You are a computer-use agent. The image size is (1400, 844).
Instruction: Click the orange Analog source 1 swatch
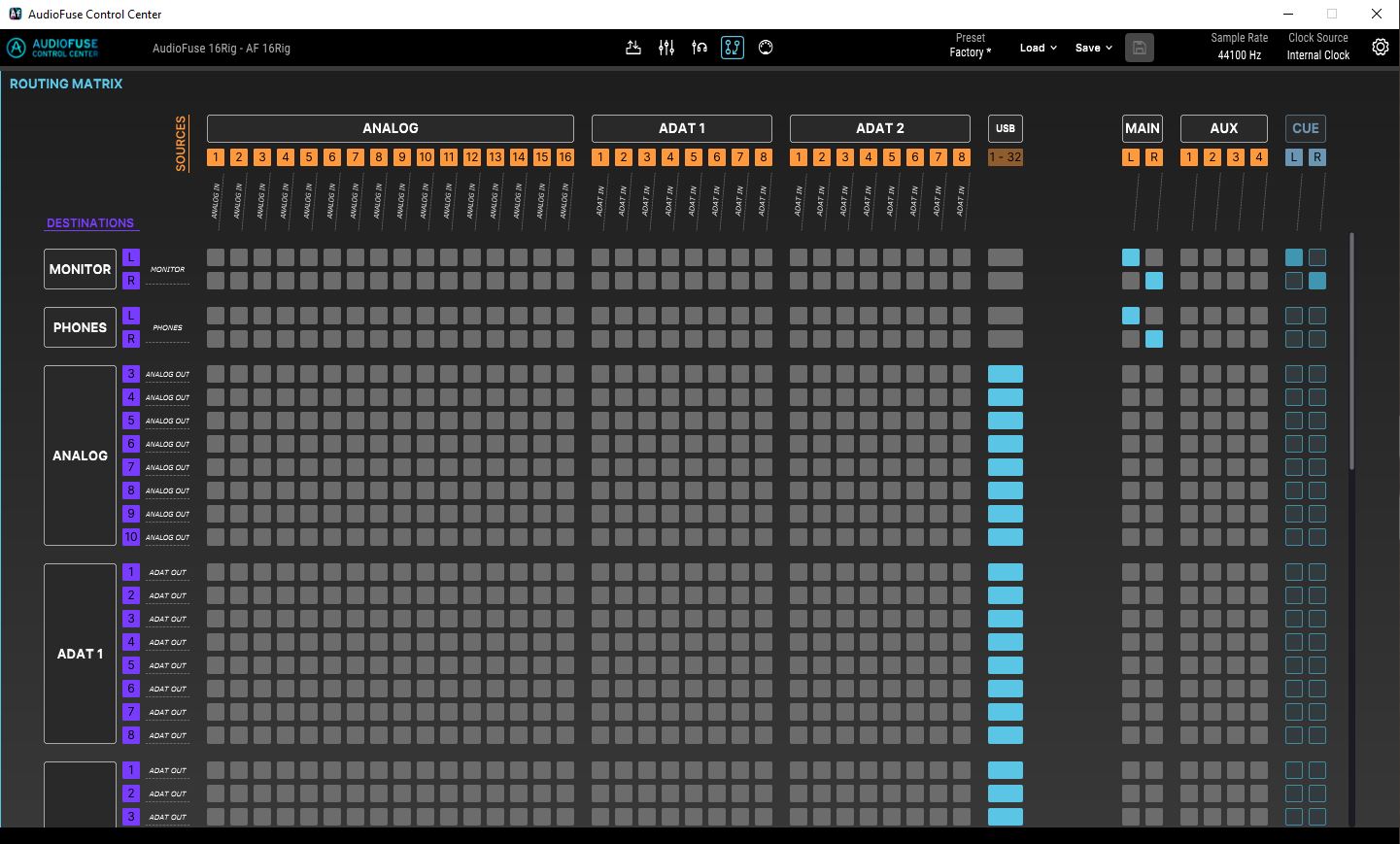(216, 157)
